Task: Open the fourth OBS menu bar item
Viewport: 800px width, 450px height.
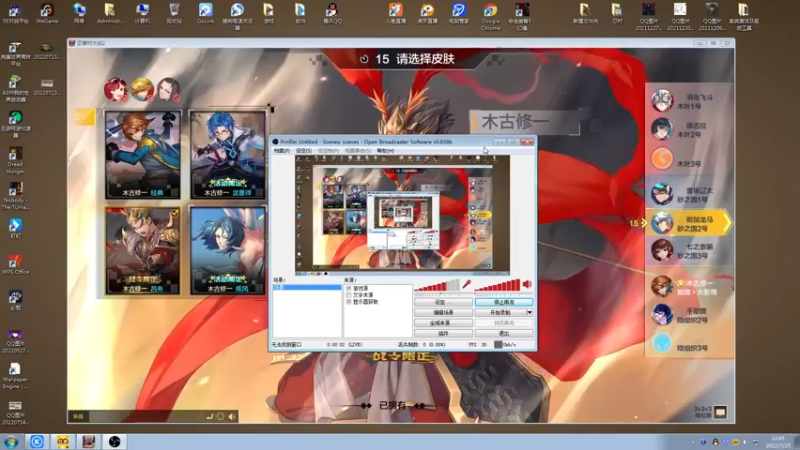Action: [x=358, y=151]
